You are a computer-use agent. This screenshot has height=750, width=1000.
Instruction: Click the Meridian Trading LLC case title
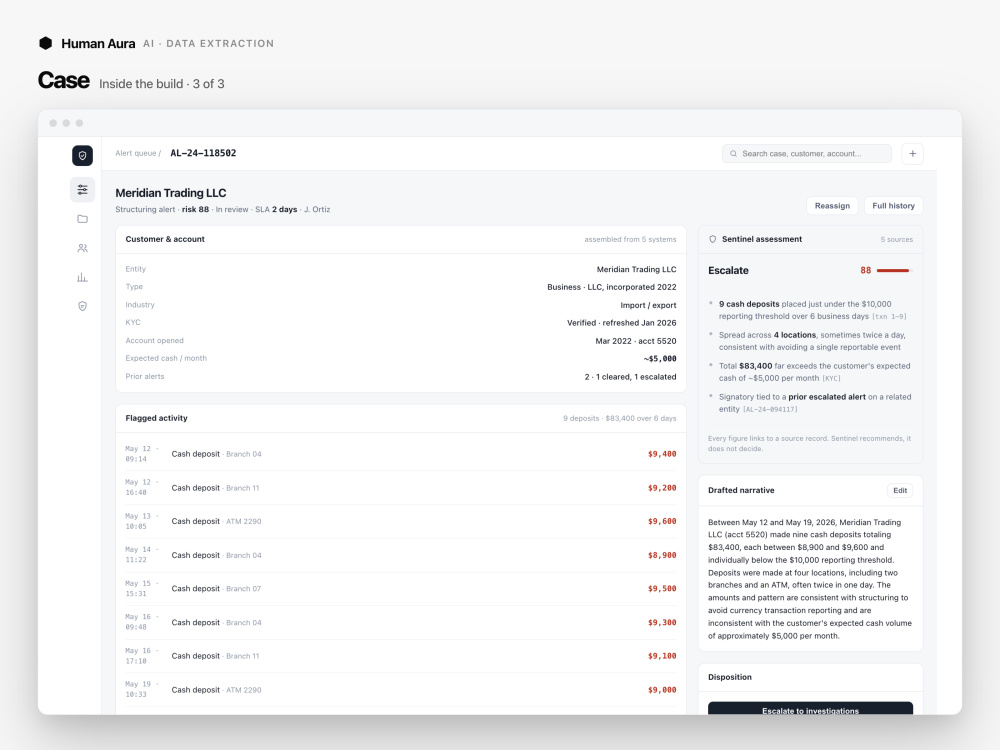pyautogui.click(x=171, y=193)
